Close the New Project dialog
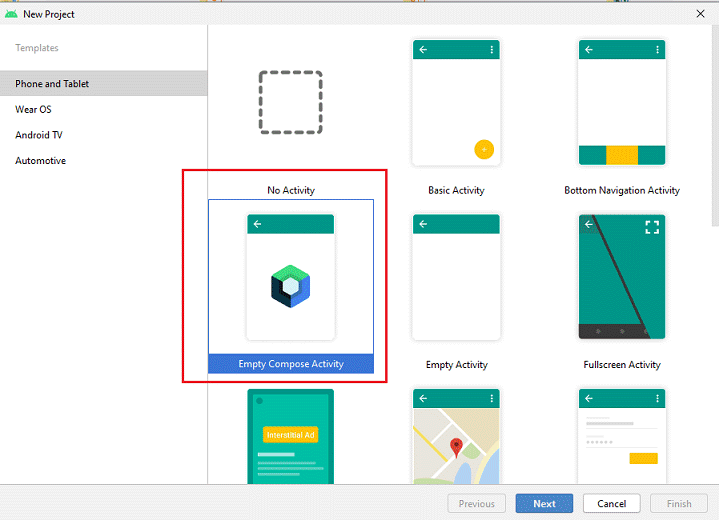This screenshot has height=520, width=719. pyautogui.click(x=701, y=14)
